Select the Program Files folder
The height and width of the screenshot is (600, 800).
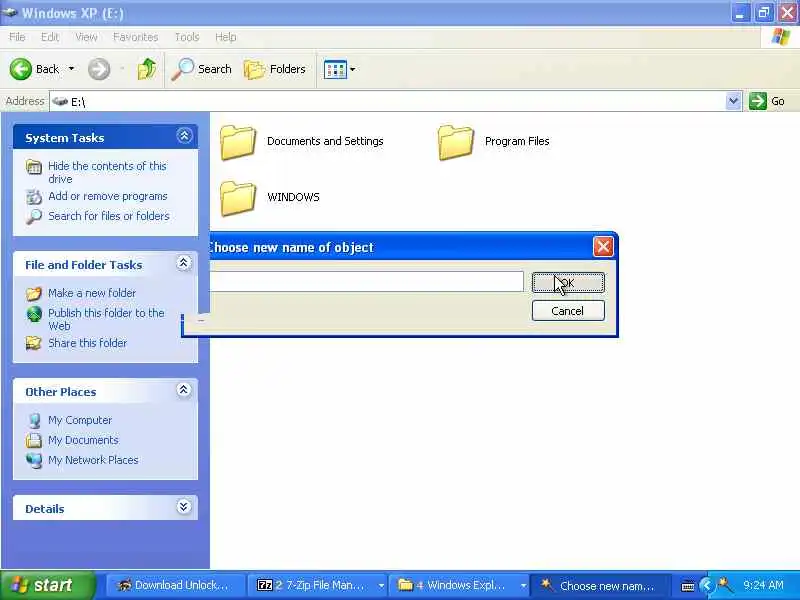click(493, 141)
